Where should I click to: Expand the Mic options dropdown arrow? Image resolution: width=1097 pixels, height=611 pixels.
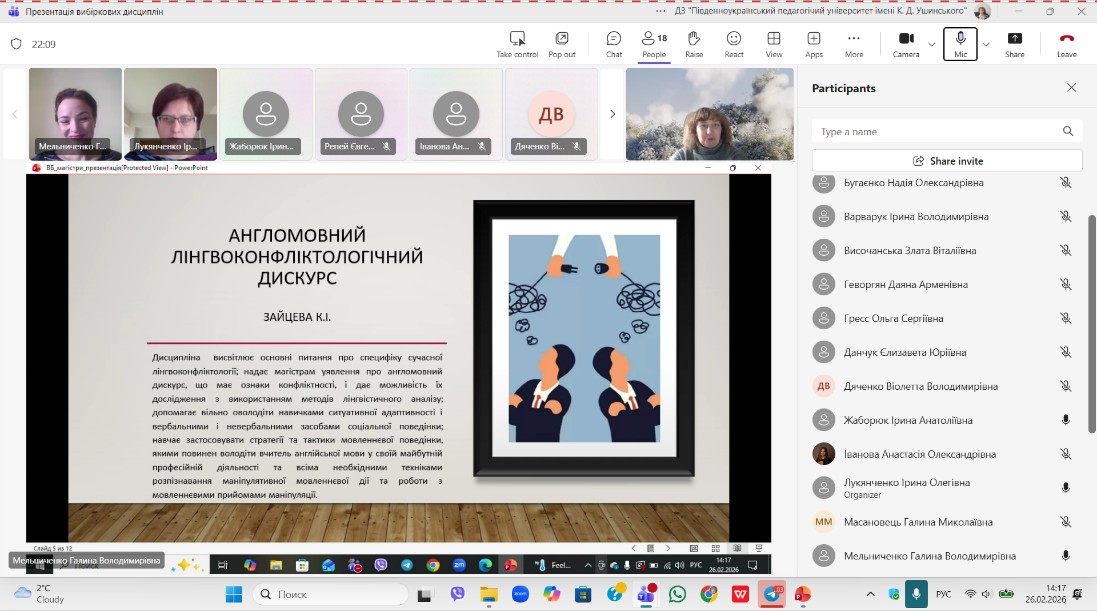coord(986,44)
